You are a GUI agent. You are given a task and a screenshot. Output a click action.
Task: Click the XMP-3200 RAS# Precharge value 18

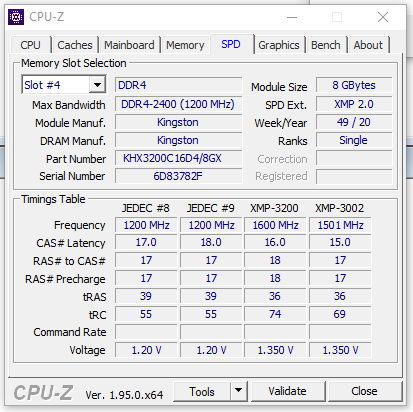pyautogui.click(x=275, y=278)
